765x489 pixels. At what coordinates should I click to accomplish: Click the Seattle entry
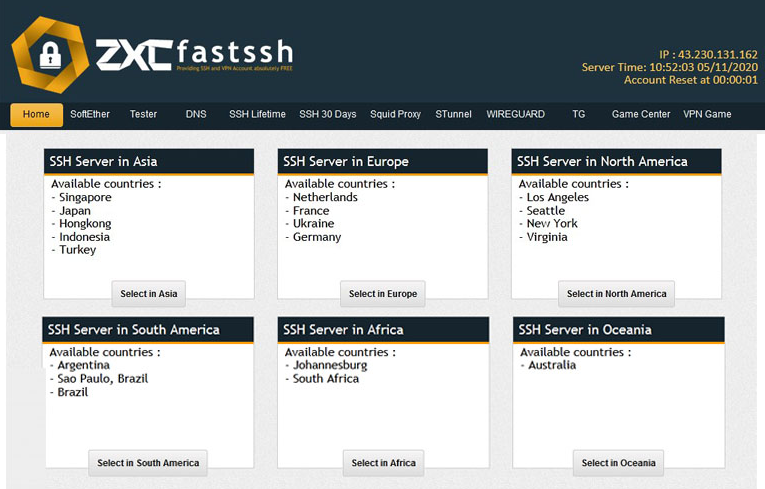coord(545,211)
